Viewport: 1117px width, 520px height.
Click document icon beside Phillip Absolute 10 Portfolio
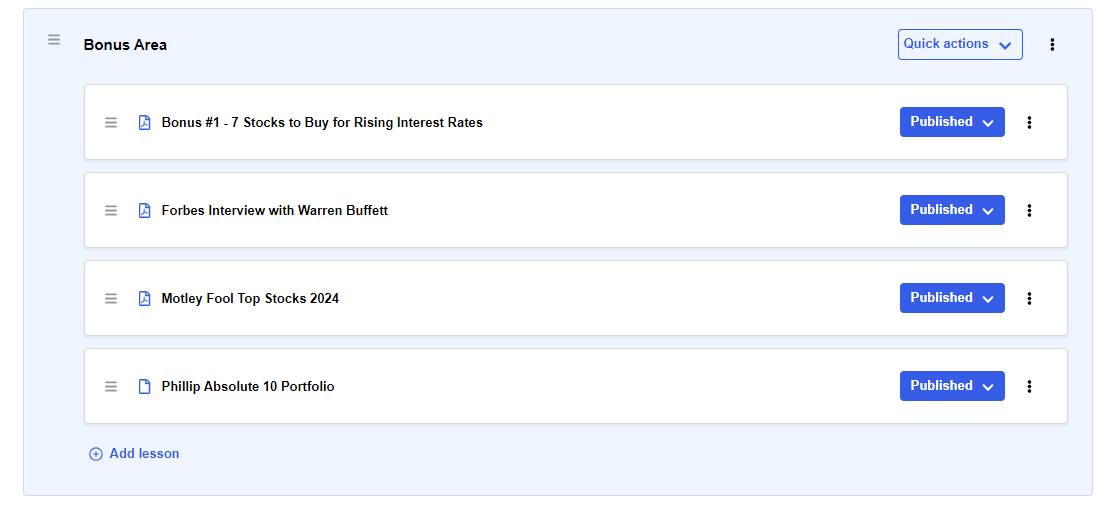145,386
